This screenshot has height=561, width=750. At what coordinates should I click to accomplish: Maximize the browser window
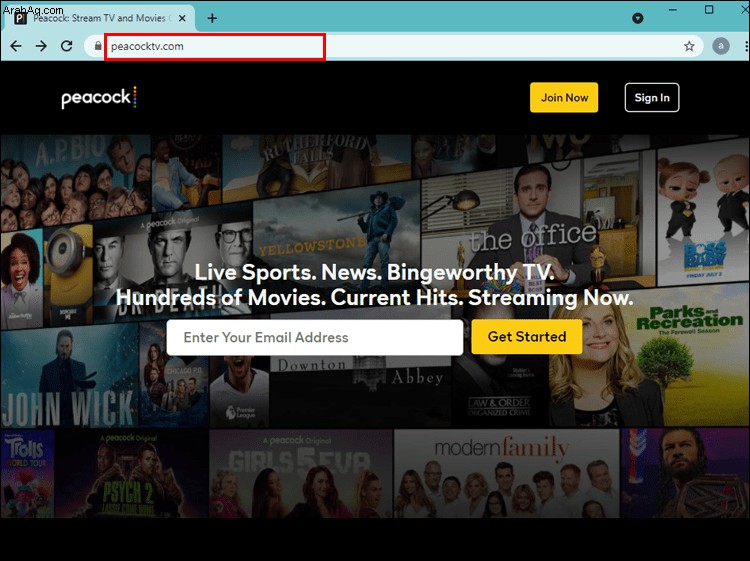tap(709, 10)
